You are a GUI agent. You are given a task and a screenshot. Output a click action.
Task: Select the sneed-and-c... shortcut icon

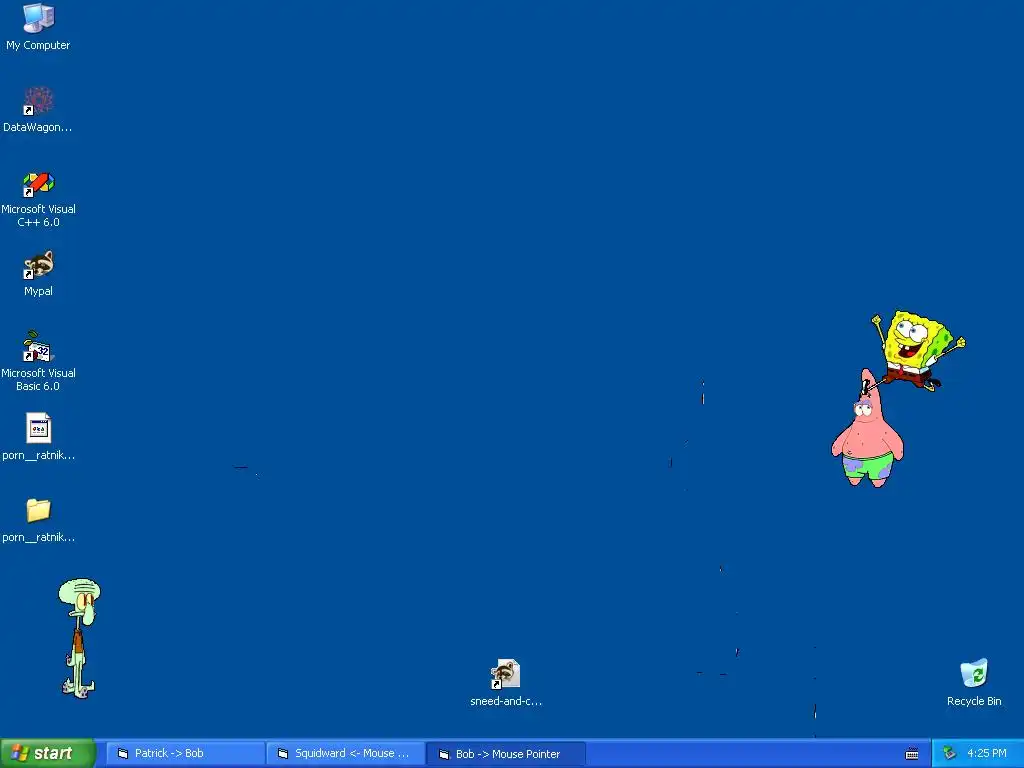pyautogui.click(x=505, y=674)
